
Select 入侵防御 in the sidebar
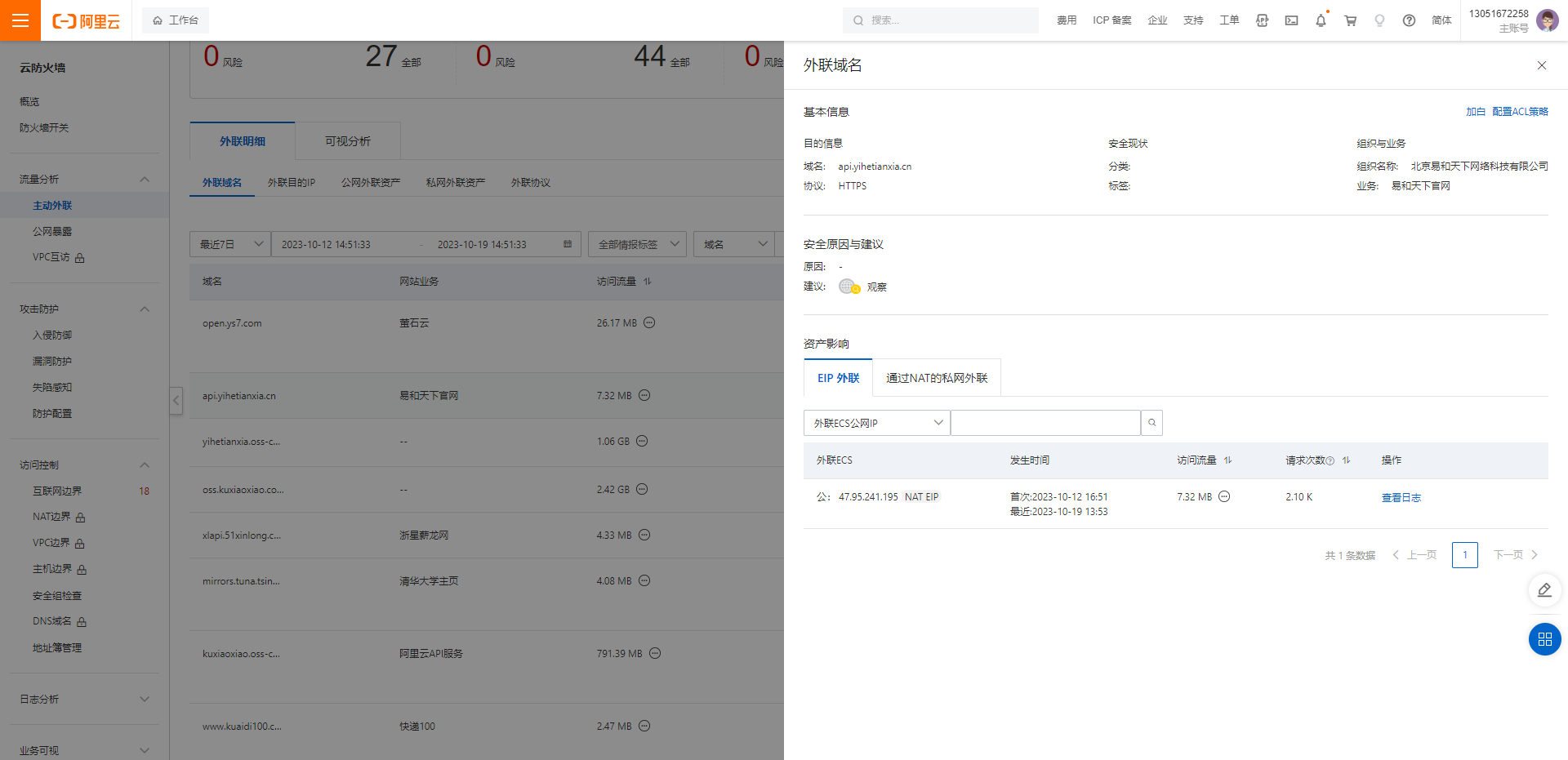[x=52, y=336]
